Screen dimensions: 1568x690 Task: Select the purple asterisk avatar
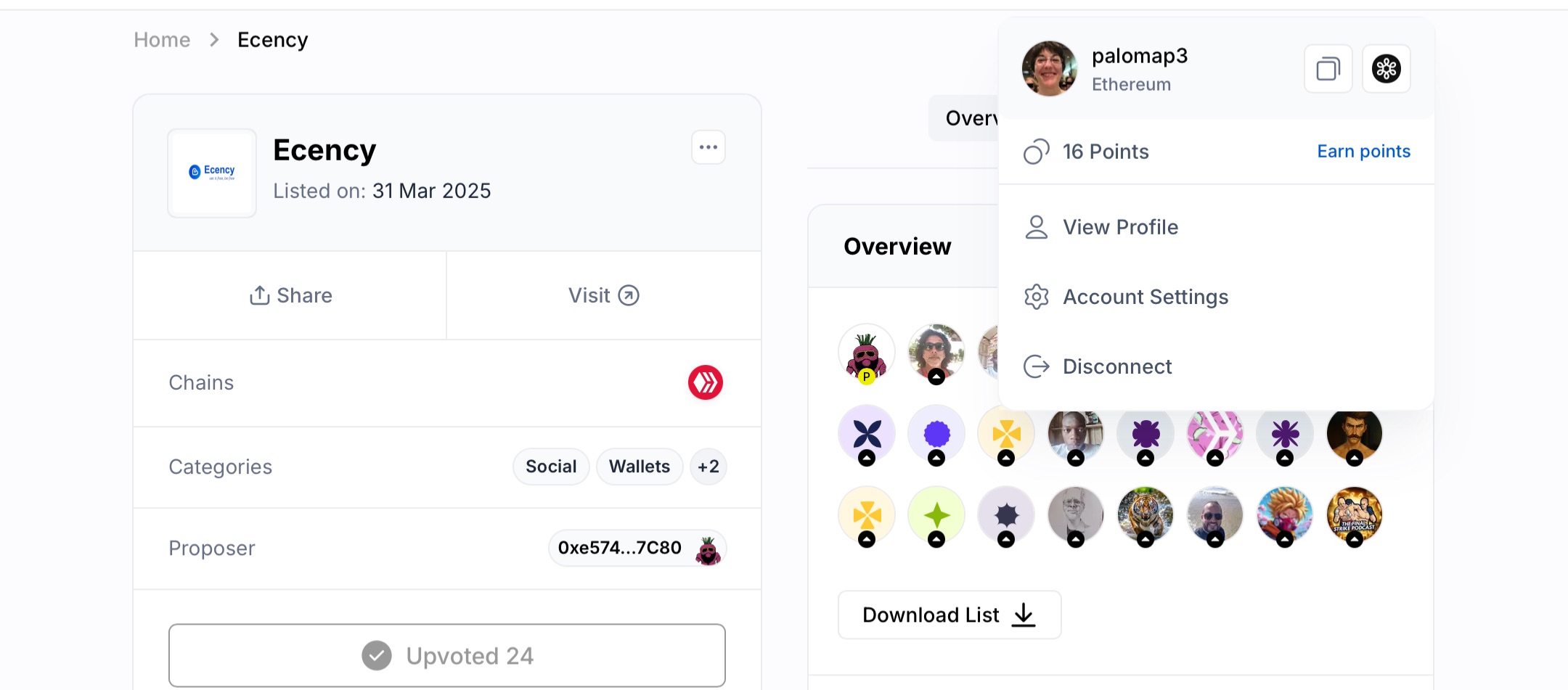pyautogui.click(x=1285, y=435)
